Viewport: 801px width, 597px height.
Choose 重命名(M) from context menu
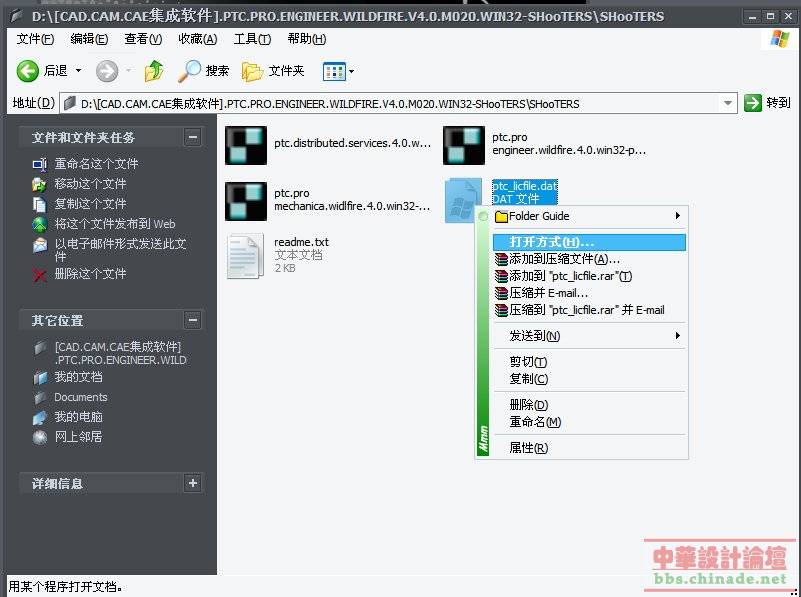(589, 422)
